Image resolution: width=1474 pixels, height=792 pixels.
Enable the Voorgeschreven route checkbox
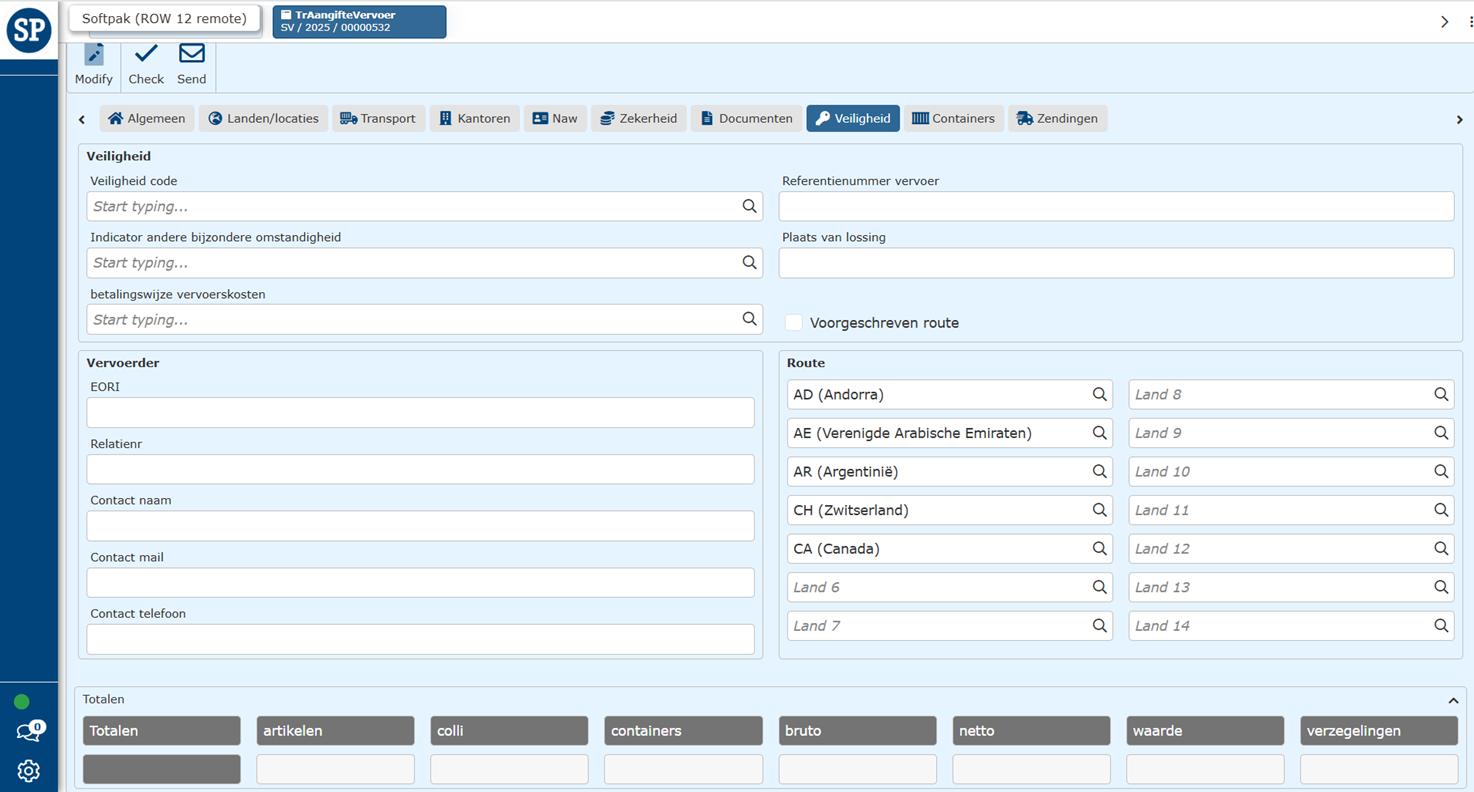(794, 323)
